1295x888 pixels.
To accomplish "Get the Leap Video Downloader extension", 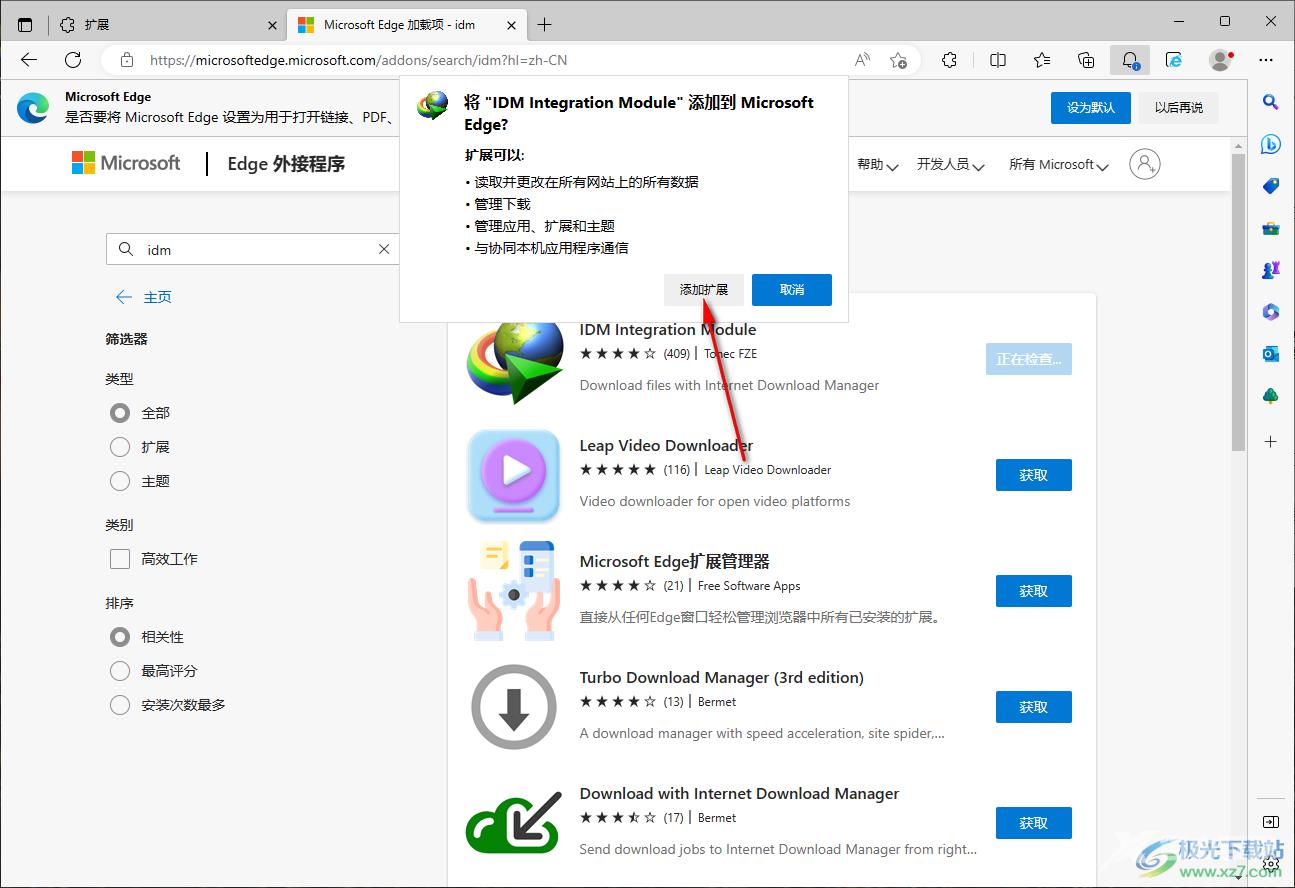I will 1034,475.
